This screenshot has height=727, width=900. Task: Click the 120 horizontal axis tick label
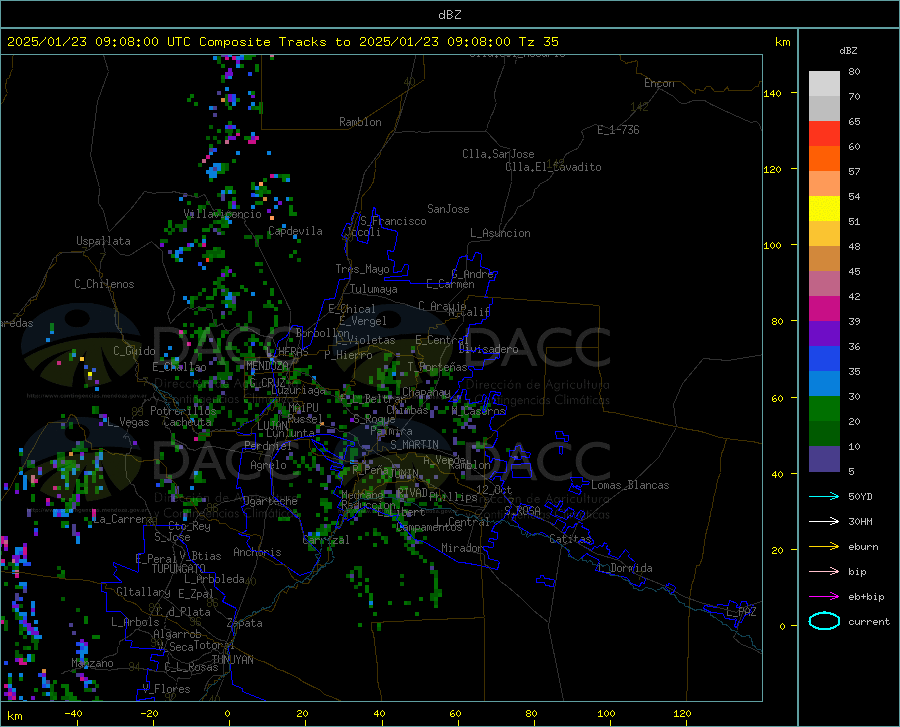[682, 713]
